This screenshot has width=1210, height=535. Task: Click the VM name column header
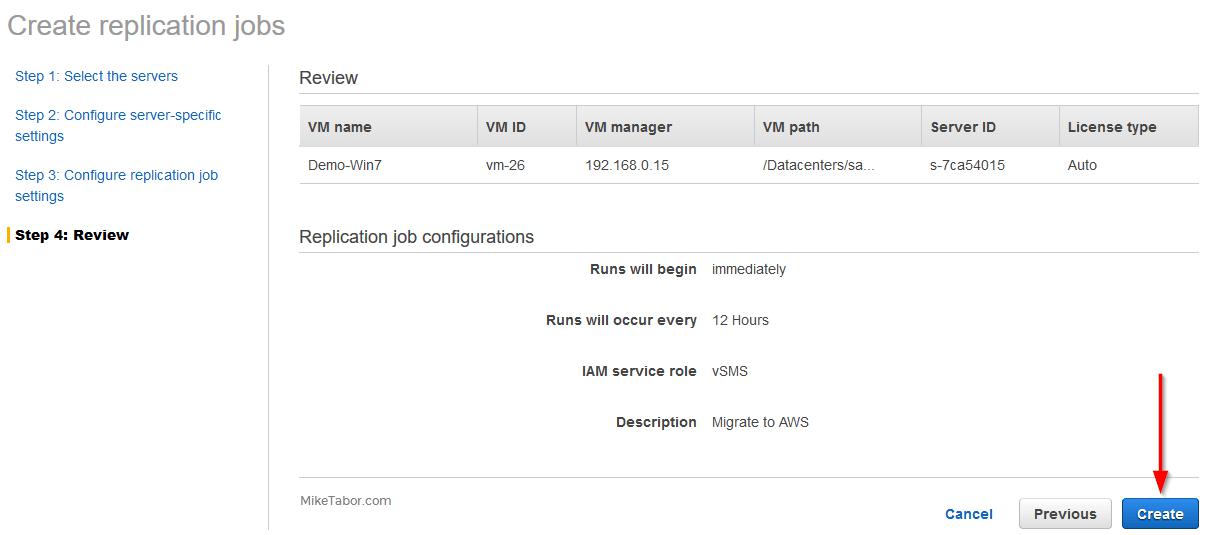(x=388, y=127)
